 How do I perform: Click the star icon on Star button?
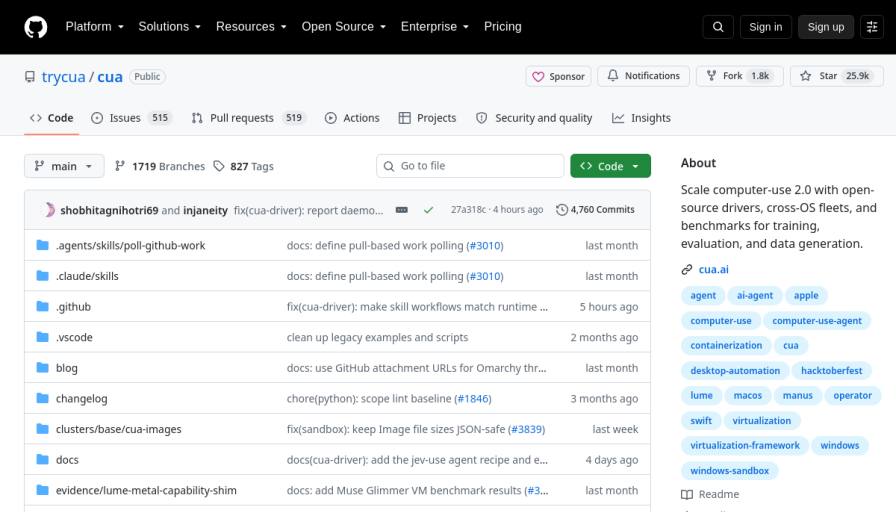[x=806, y=76]
